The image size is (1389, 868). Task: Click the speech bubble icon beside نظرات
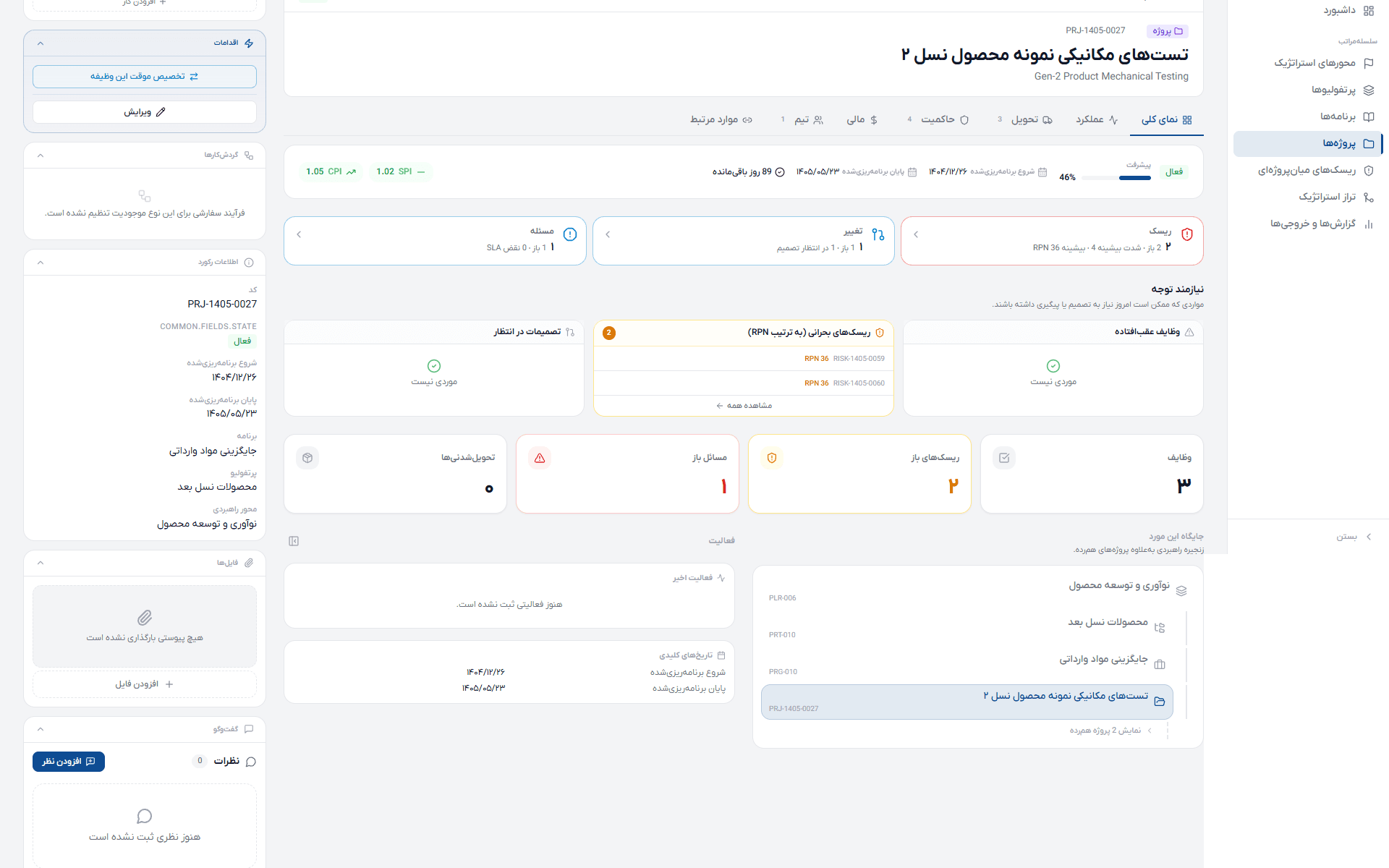(251, 762)
